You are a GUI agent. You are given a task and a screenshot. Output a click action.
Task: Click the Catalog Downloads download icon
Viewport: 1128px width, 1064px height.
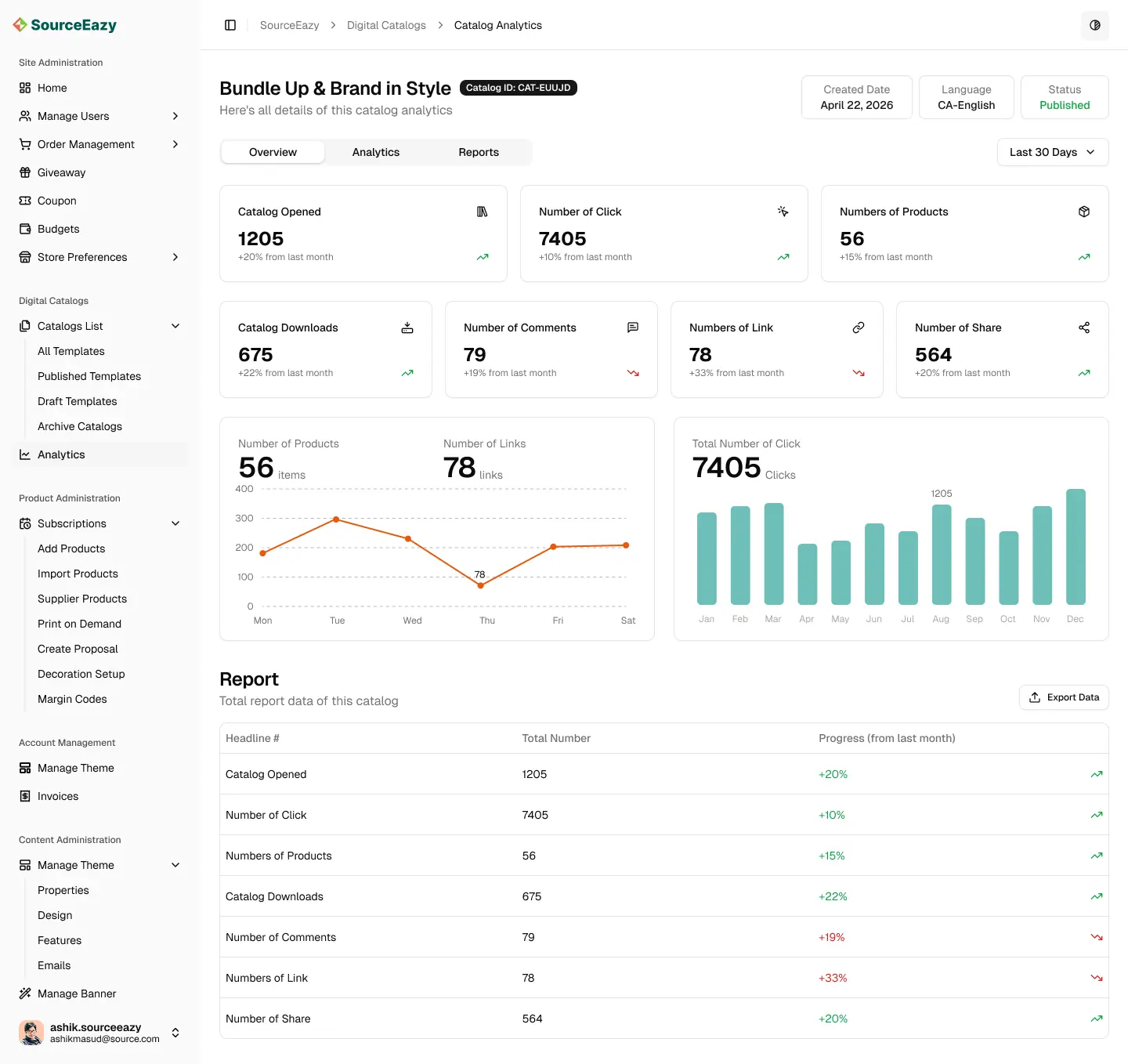(x=407, y=328)
